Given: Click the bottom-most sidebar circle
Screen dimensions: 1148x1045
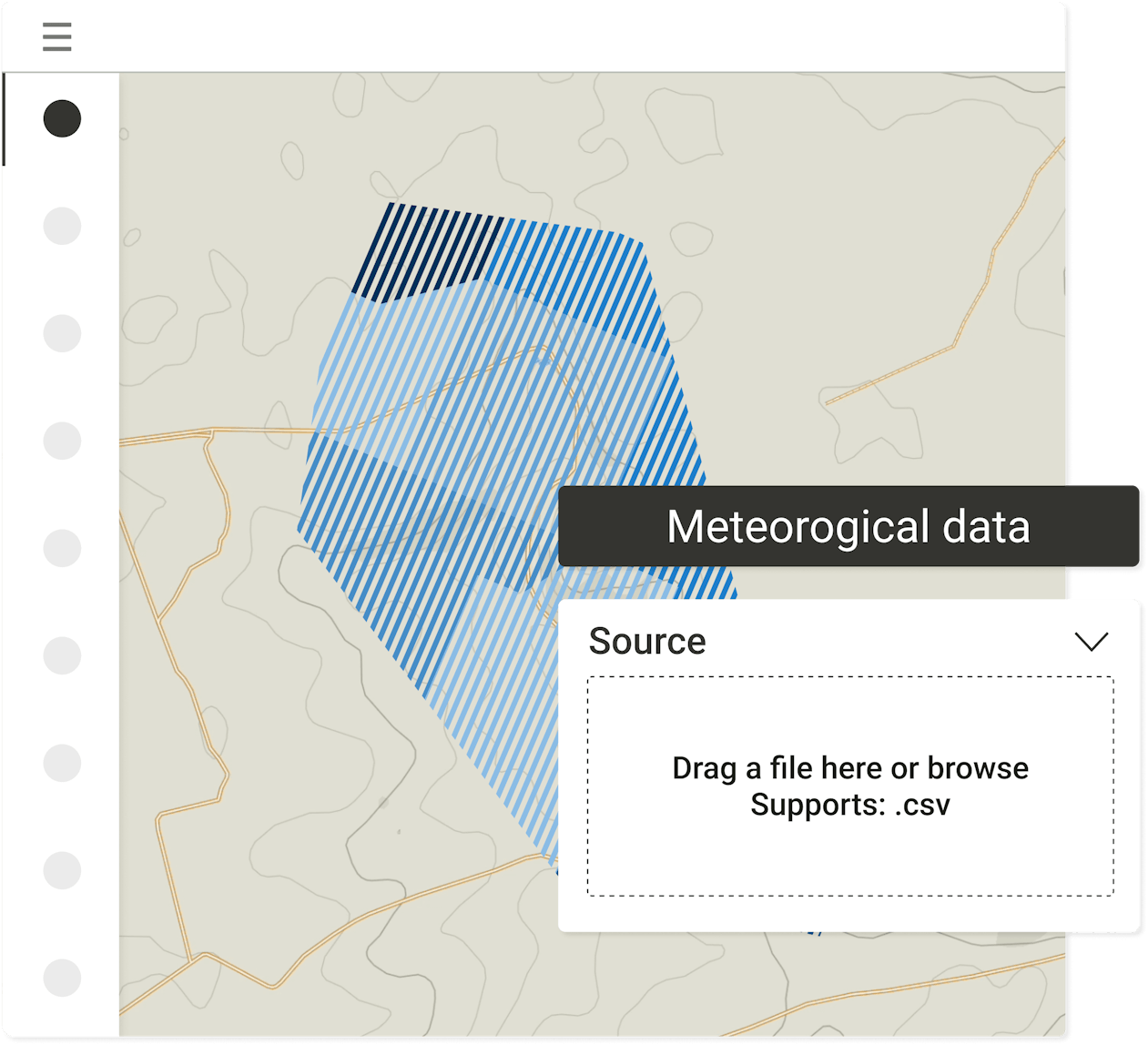Looking at the screenshot, I should click(62, 978).
